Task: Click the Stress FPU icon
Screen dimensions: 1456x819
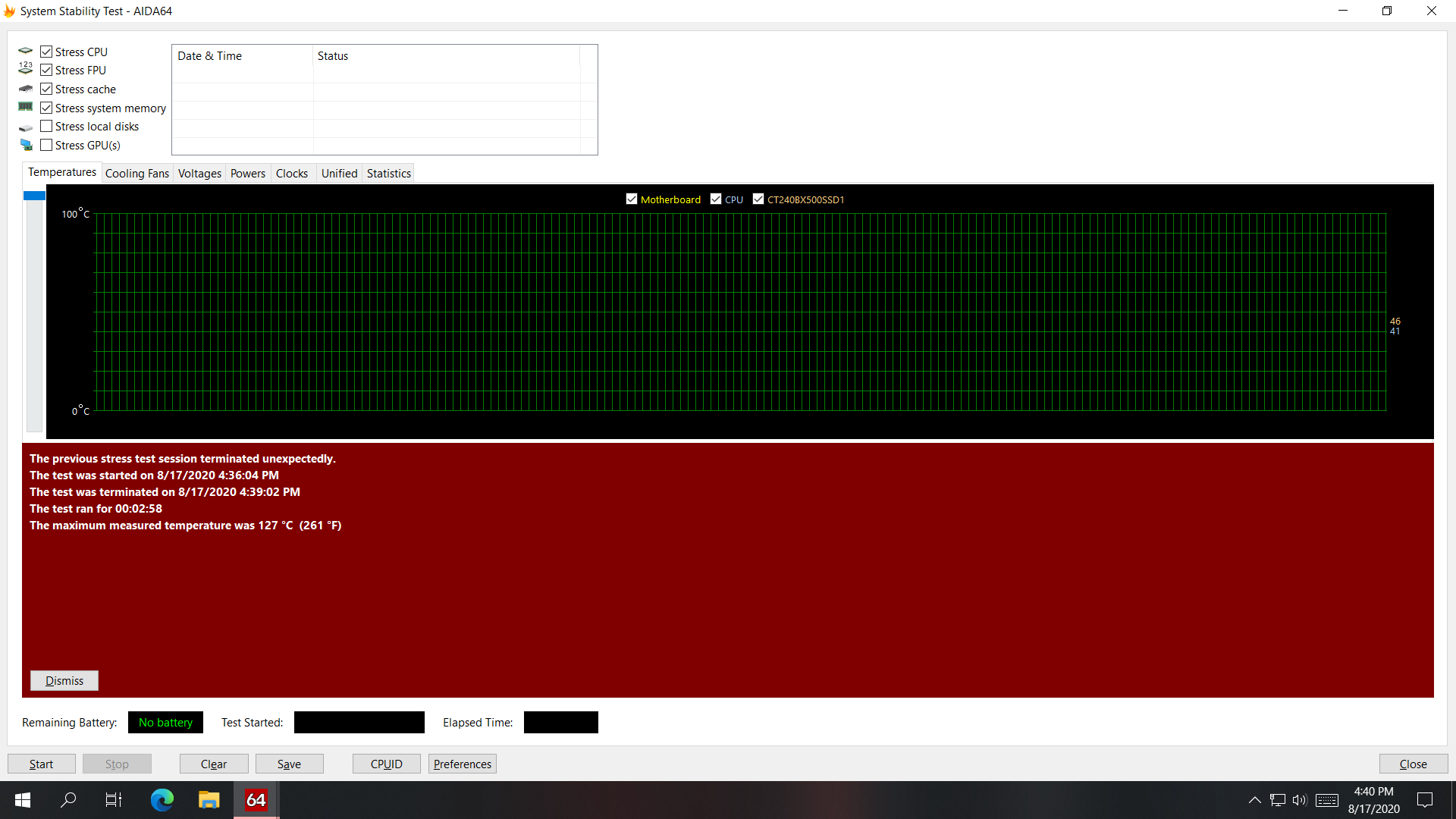Action: 25,68
